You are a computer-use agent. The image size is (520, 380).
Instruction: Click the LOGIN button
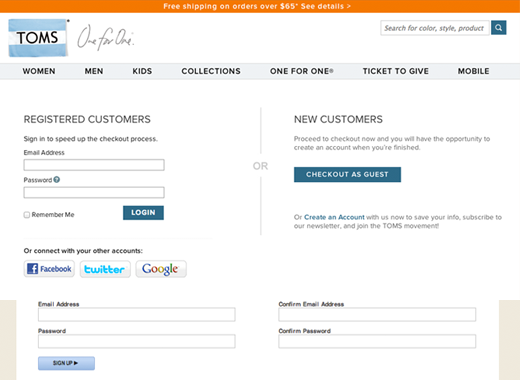pos(143,213)
